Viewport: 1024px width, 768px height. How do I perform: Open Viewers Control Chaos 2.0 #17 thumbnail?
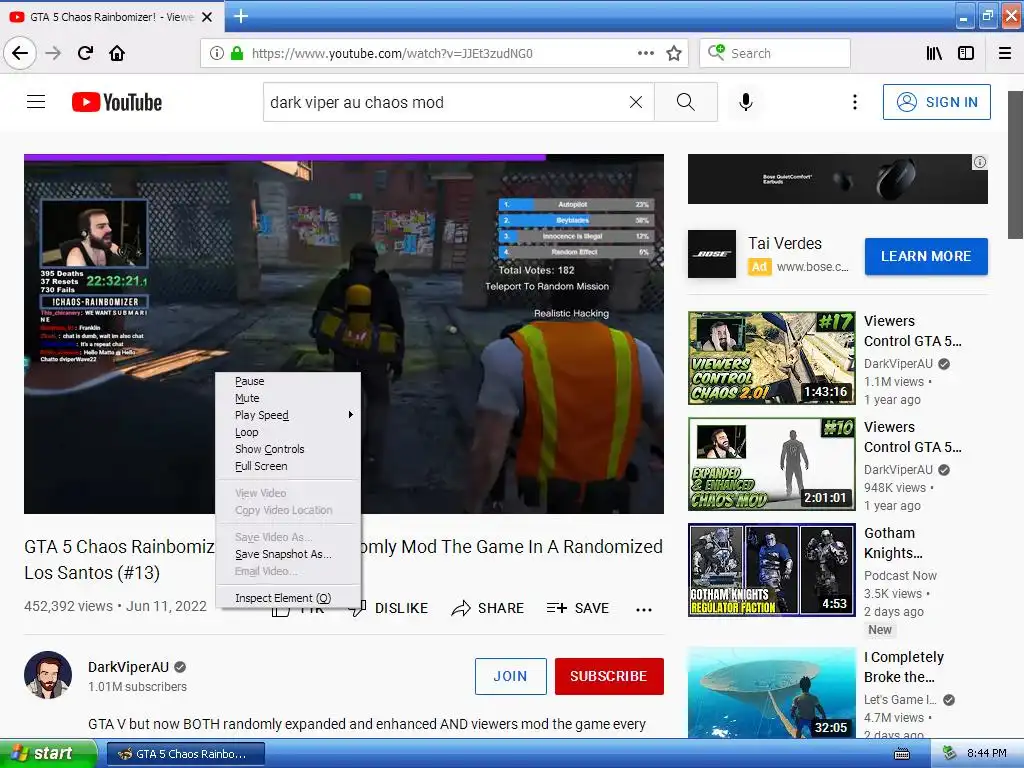772,358
